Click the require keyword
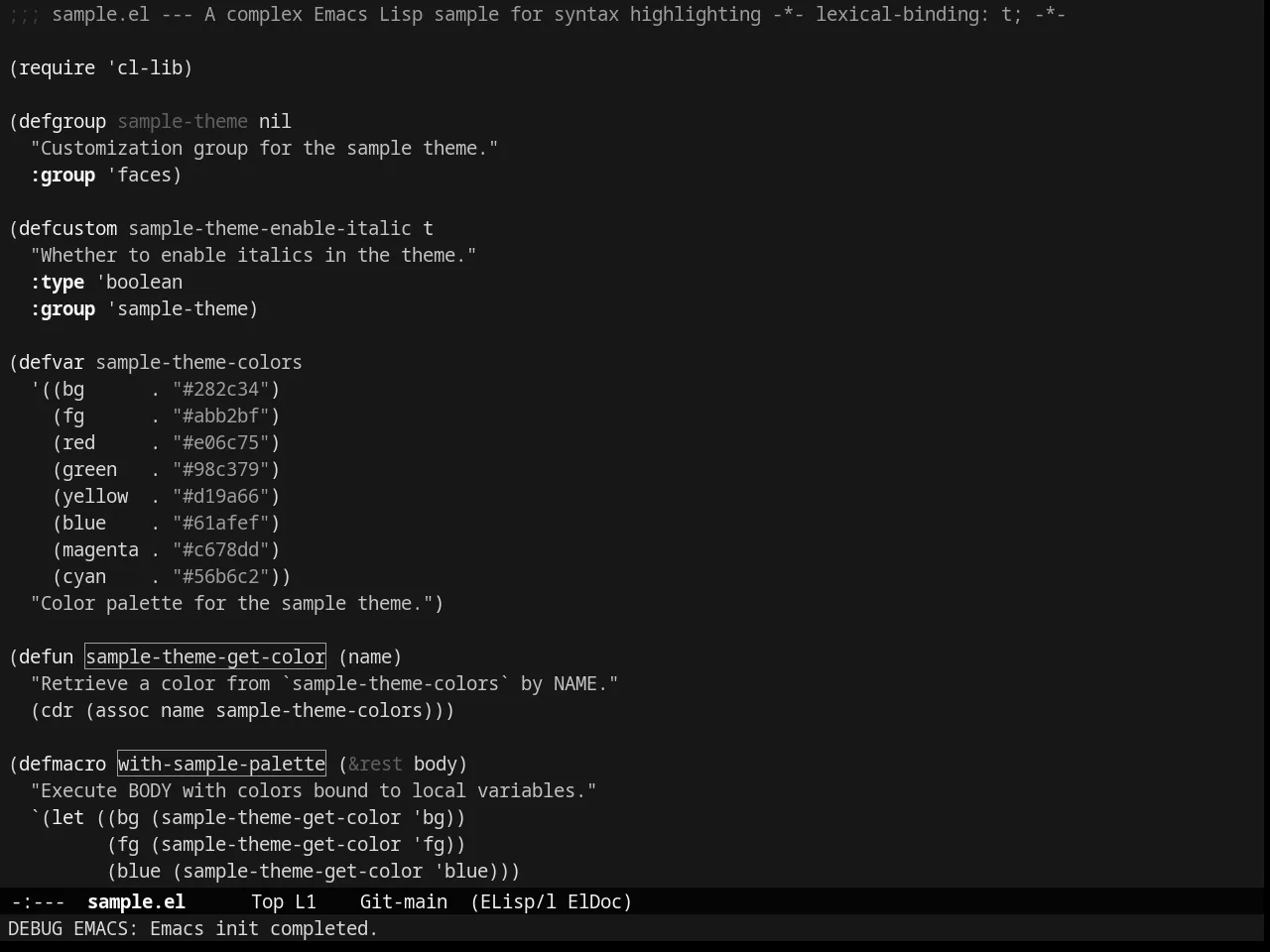The width and height of the screenshot is (1270, 952). coord(57,67)
